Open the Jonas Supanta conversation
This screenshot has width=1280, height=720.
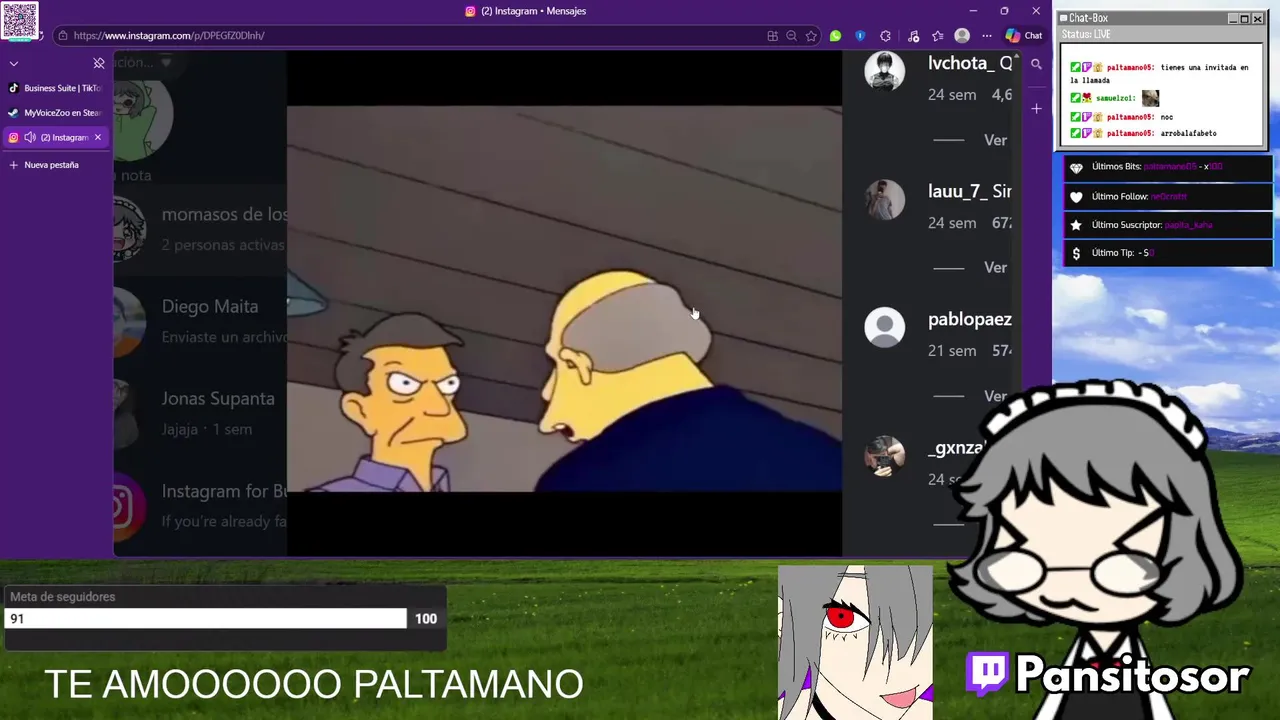click(x=200, y=413)
